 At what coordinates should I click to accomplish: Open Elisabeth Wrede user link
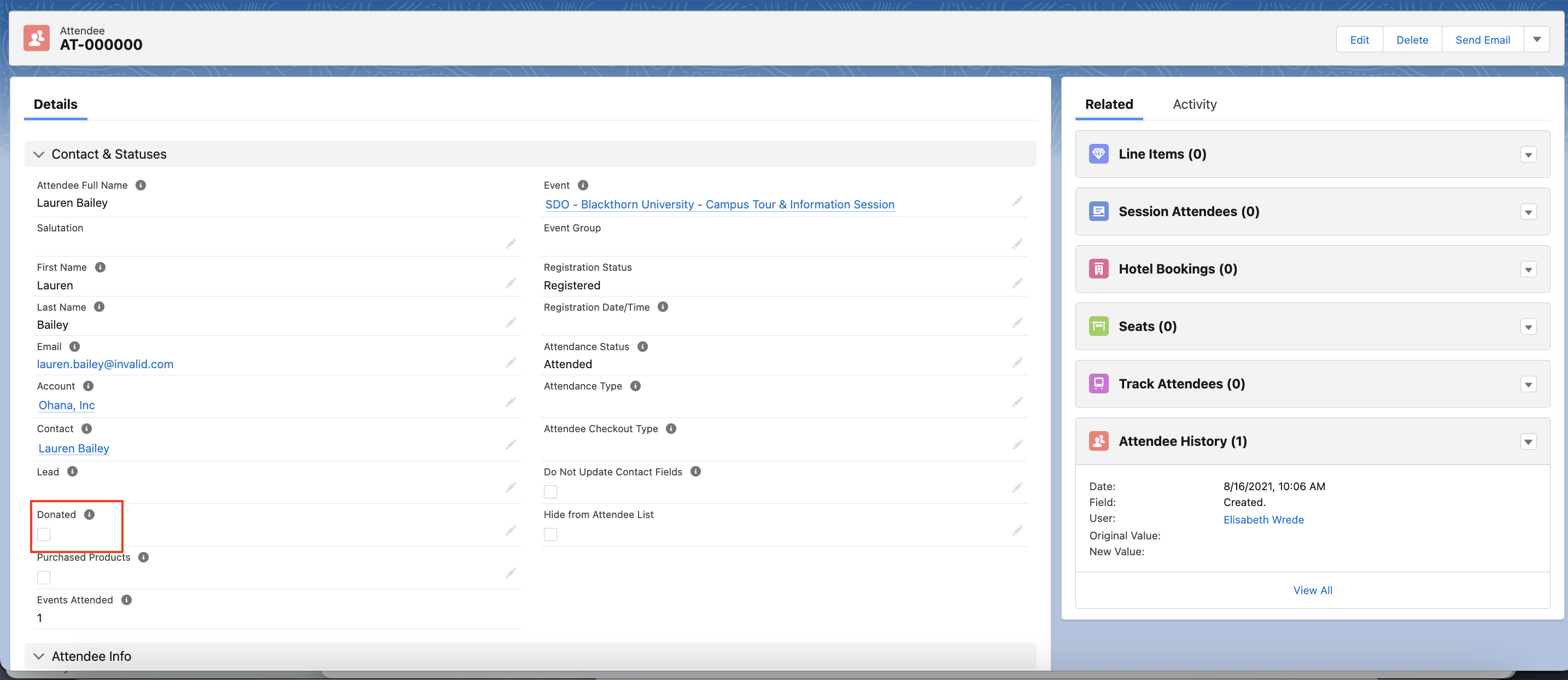(x=1263, y=520)
